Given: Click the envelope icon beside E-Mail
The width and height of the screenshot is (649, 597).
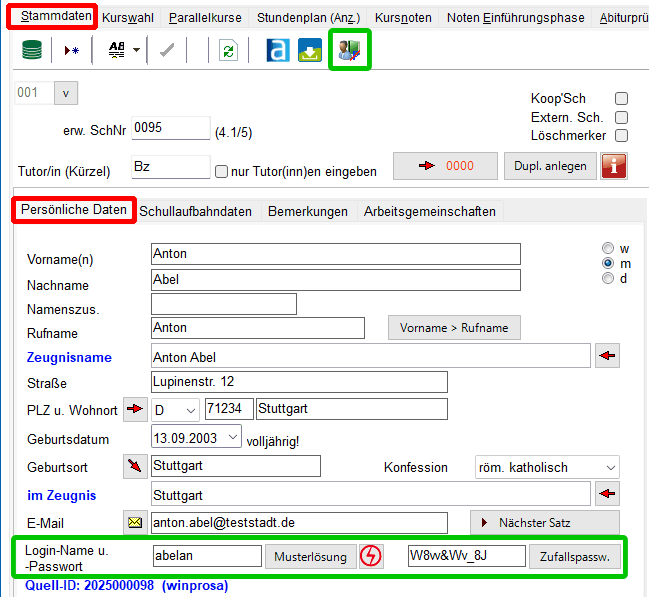Looking at the screenshot, I should [x=134, y=522].
